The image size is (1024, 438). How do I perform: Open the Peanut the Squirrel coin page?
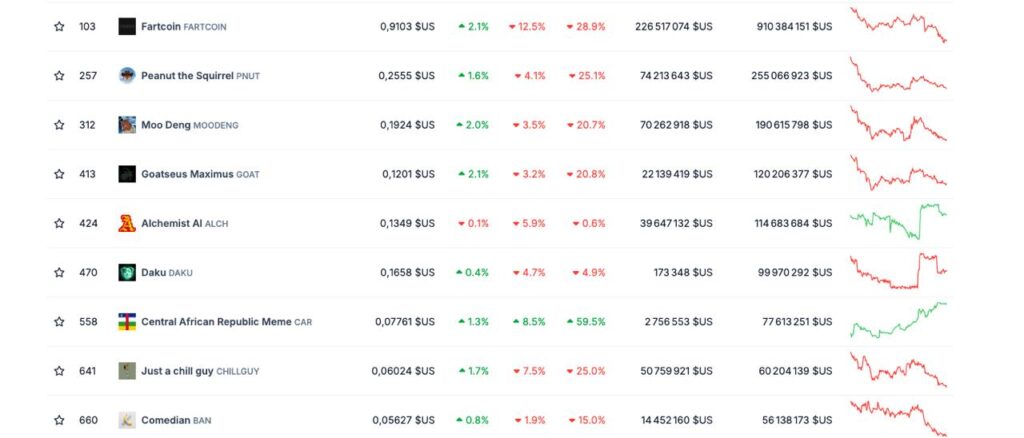point(187,76)
